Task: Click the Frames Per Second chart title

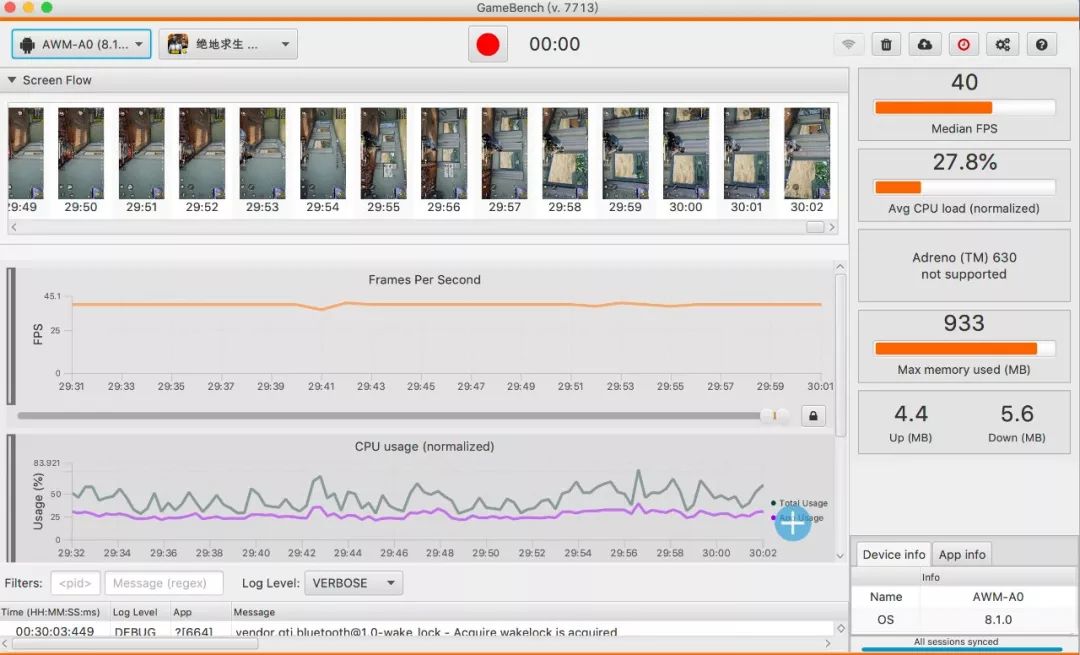Action: click(424, 280)
